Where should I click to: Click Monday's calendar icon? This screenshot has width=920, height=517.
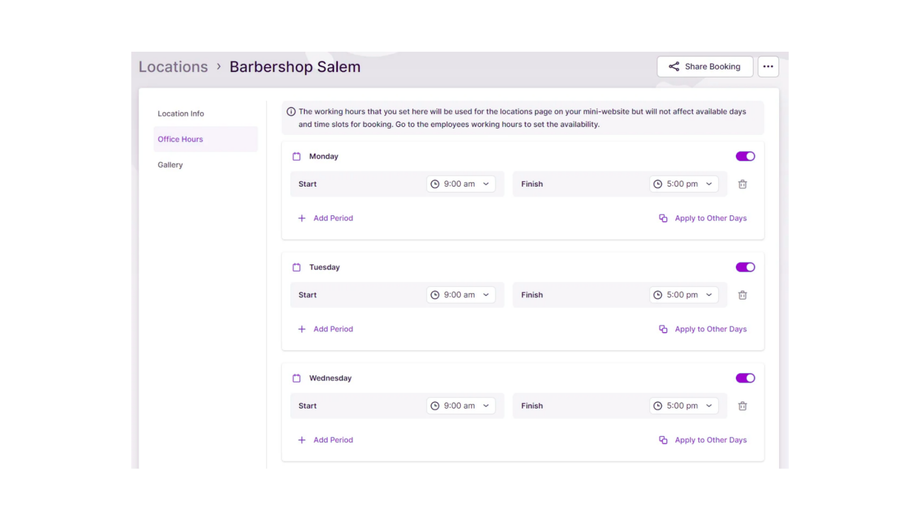pos(296,157)
